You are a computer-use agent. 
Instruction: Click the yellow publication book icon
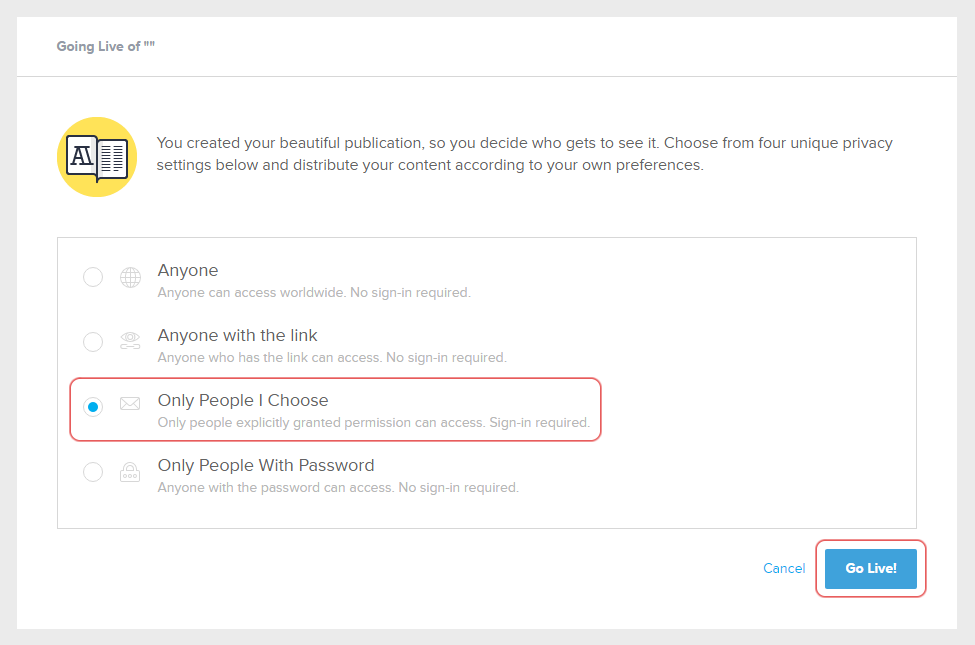97,157
